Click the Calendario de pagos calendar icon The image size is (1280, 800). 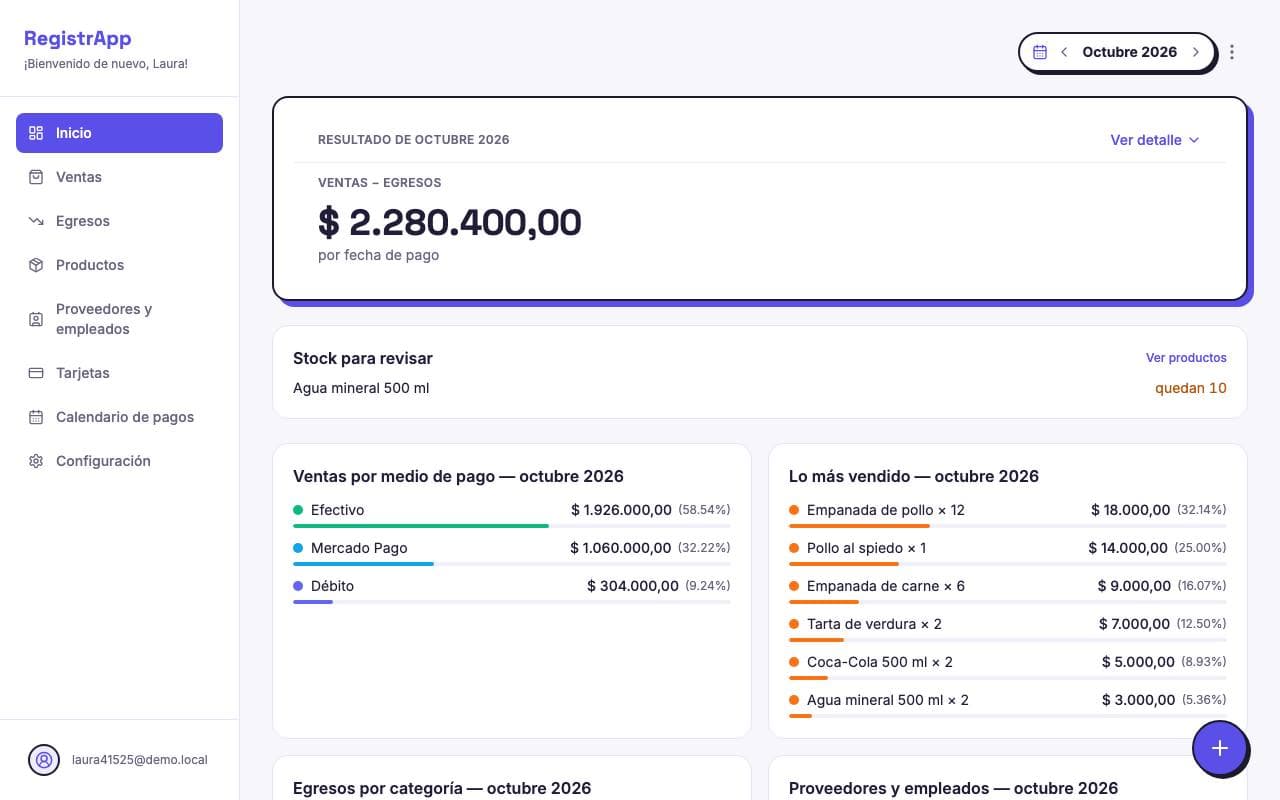point(36,417)
